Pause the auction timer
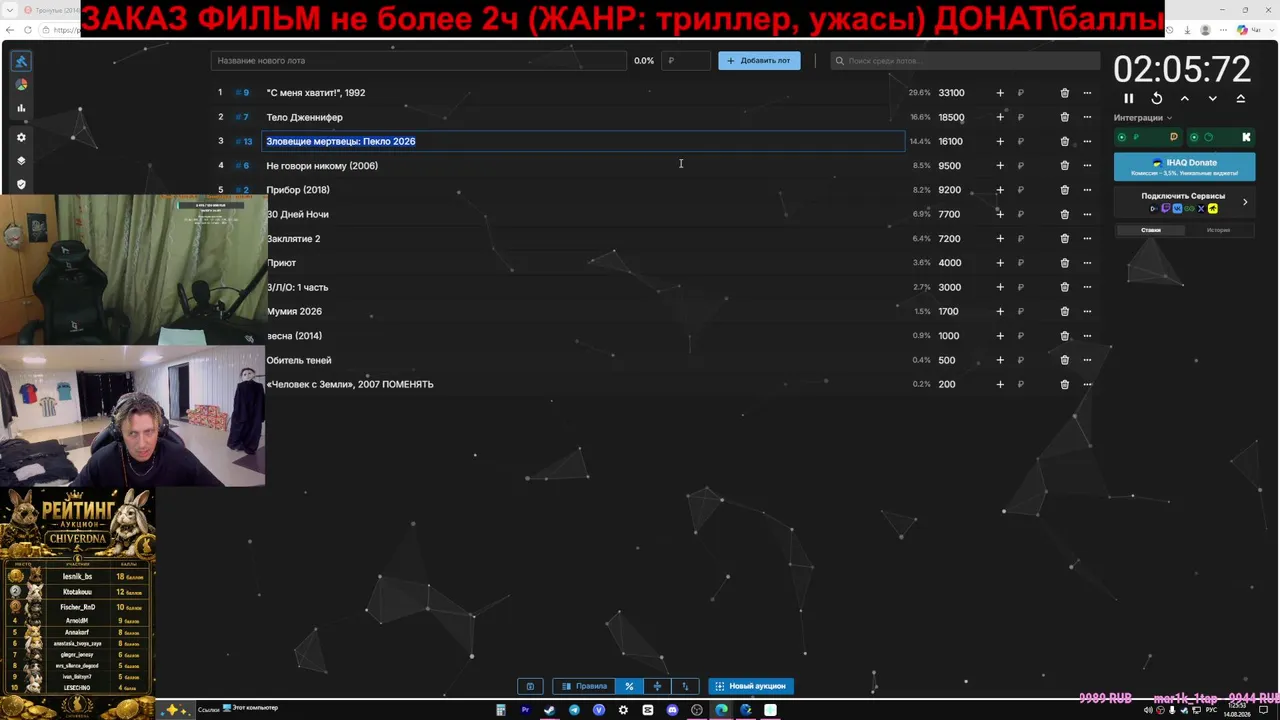 click(1129, 98)
